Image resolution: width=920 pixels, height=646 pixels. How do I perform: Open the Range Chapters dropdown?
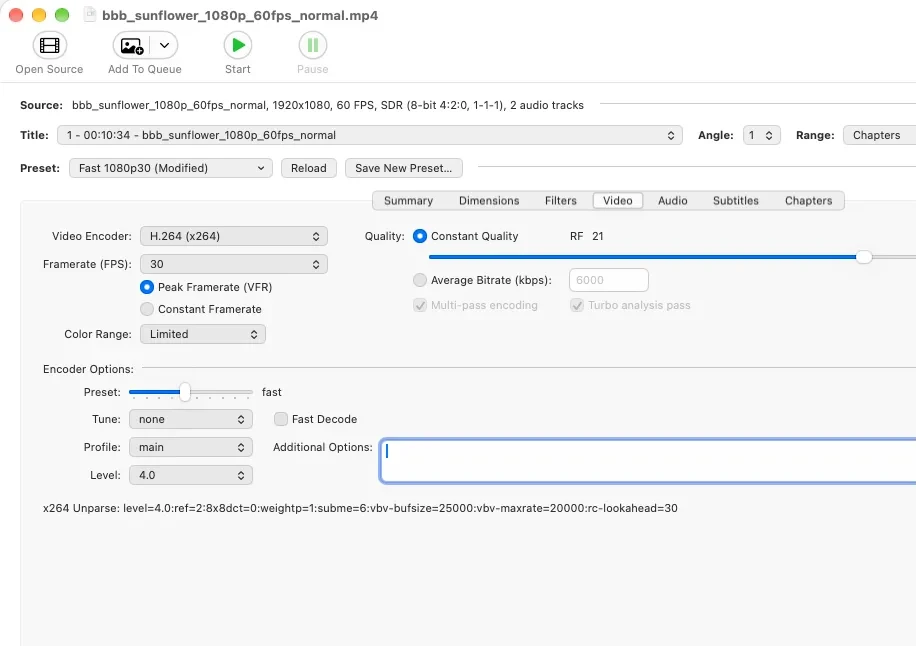pos(880,135)
